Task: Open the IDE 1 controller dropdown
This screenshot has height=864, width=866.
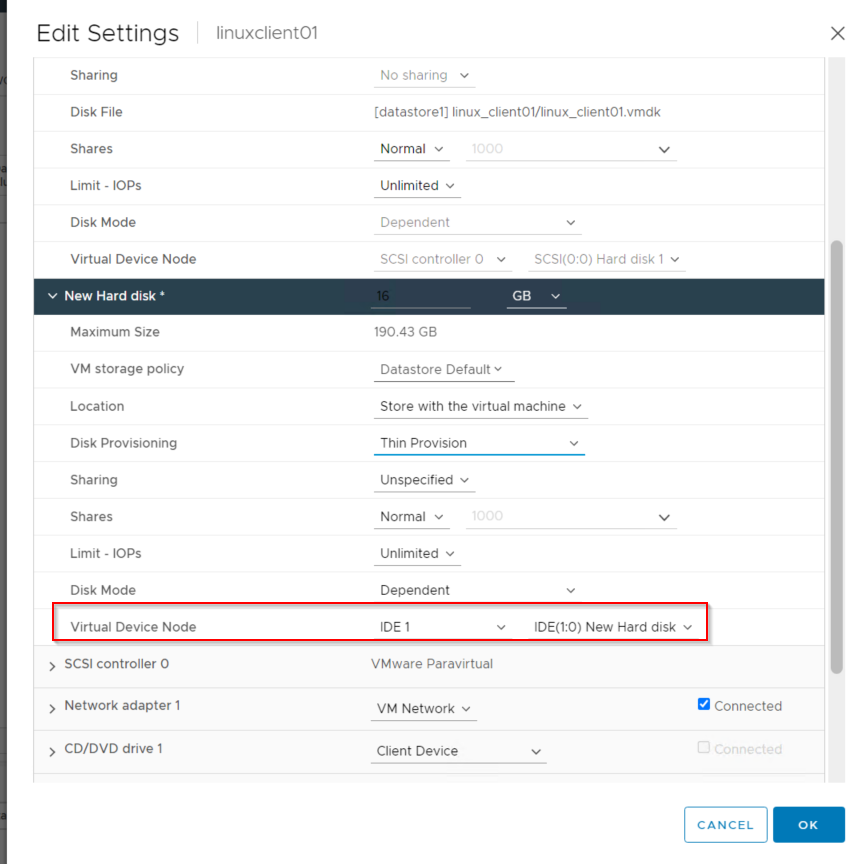Action: pyautogui.click(x=443, y=627)
